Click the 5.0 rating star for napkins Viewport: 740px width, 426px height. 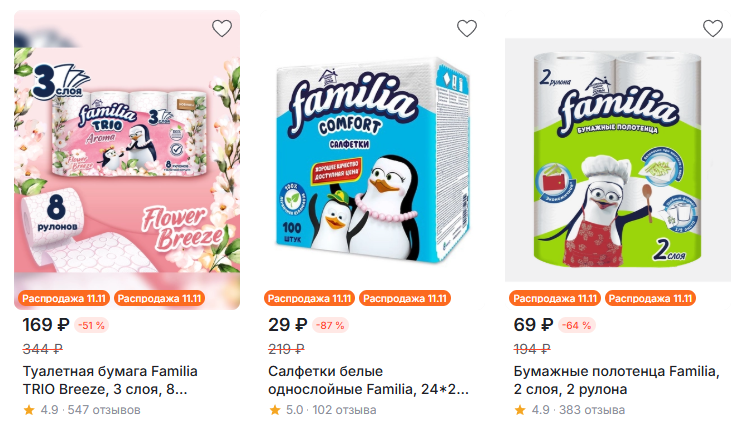pos(274,410)
